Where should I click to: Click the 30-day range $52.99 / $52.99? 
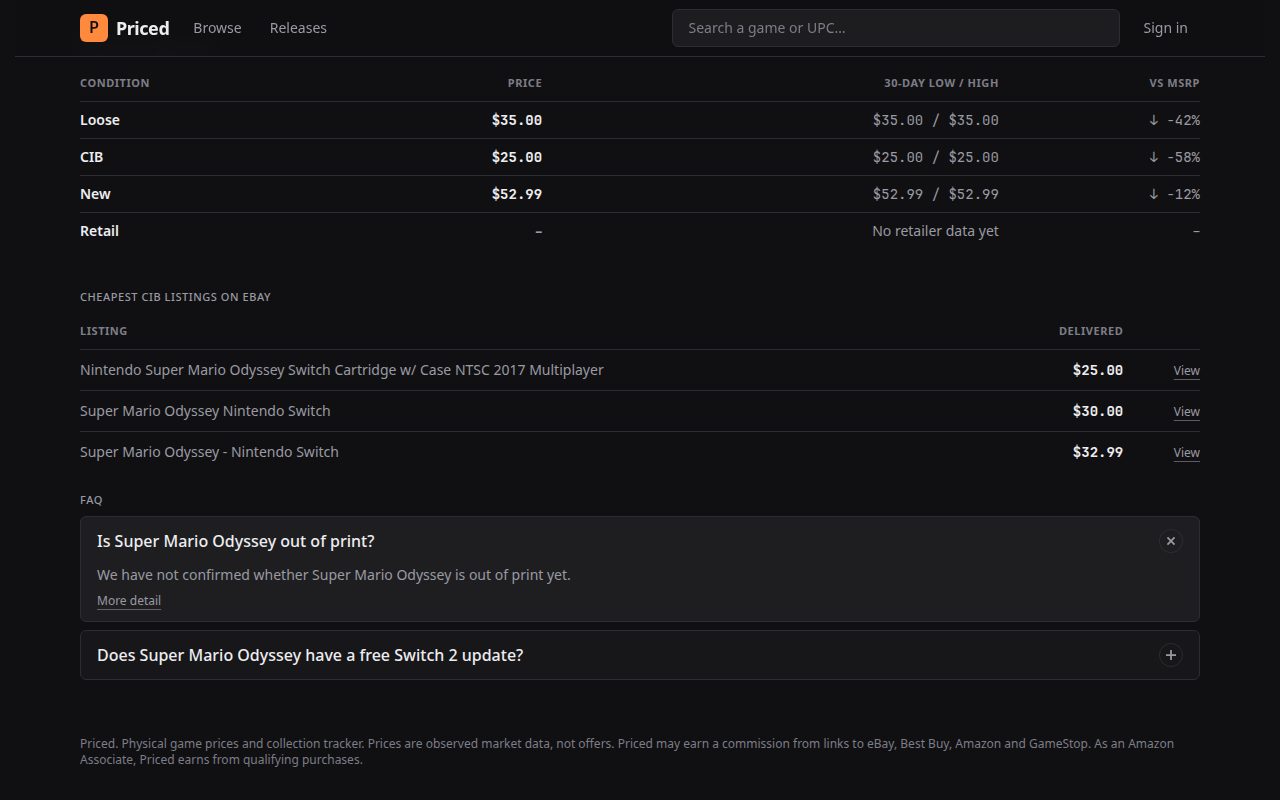tap(935, 194)
